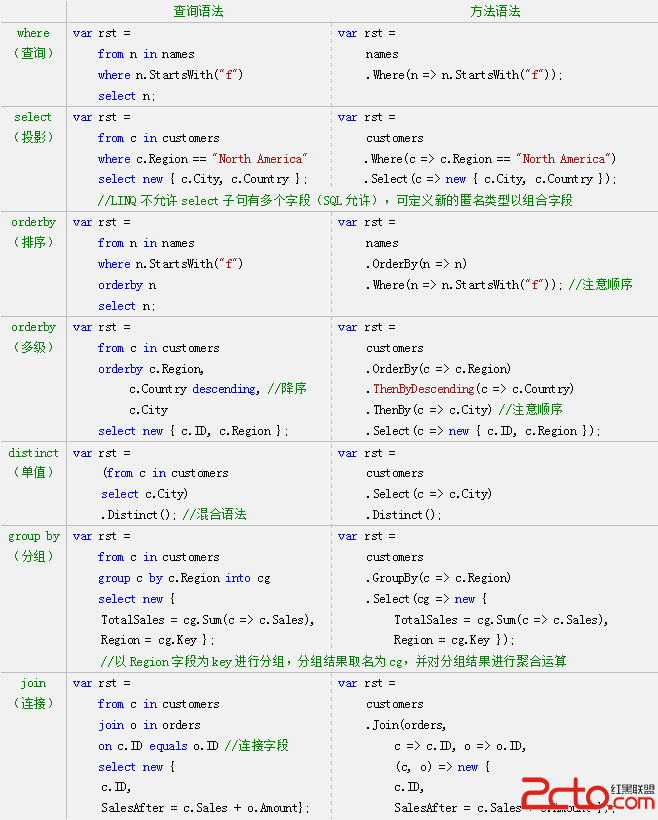Viewport: 658px width, 820px height.
Task: Click 'TotalSales = cg.Sum' line in method column
Action: [x=501, y=620]
